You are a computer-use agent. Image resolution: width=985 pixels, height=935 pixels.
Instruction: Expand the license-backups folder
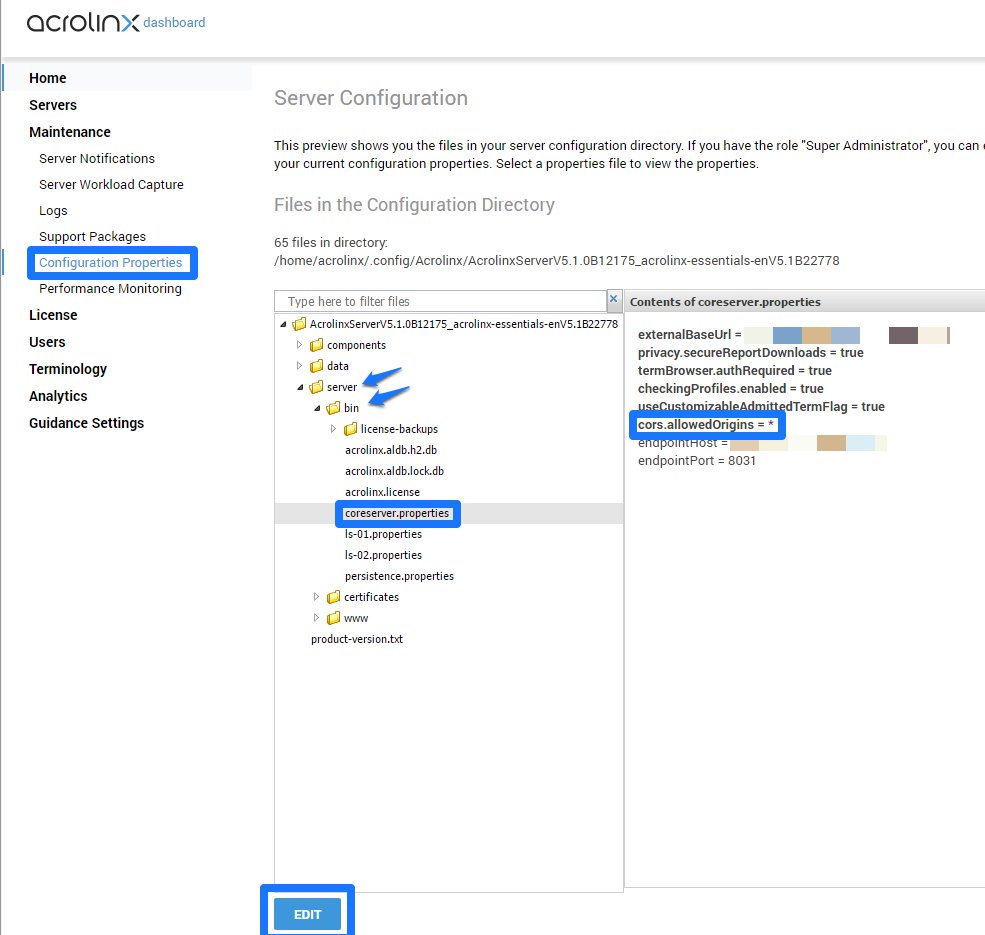tap(334, 429)
